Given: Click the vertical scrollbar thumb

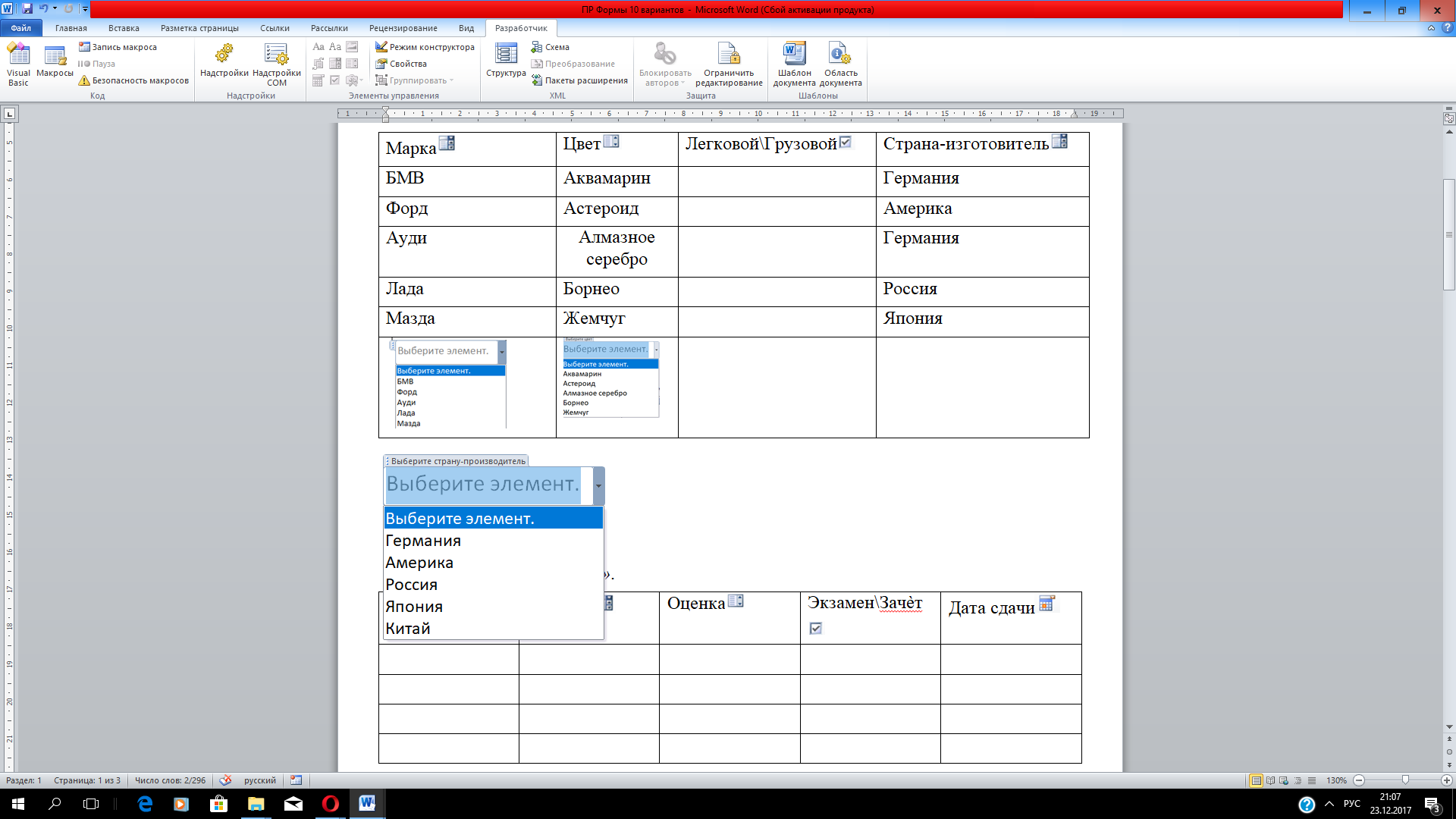Looking at the screenshot, I should (x=1449, y=234).
